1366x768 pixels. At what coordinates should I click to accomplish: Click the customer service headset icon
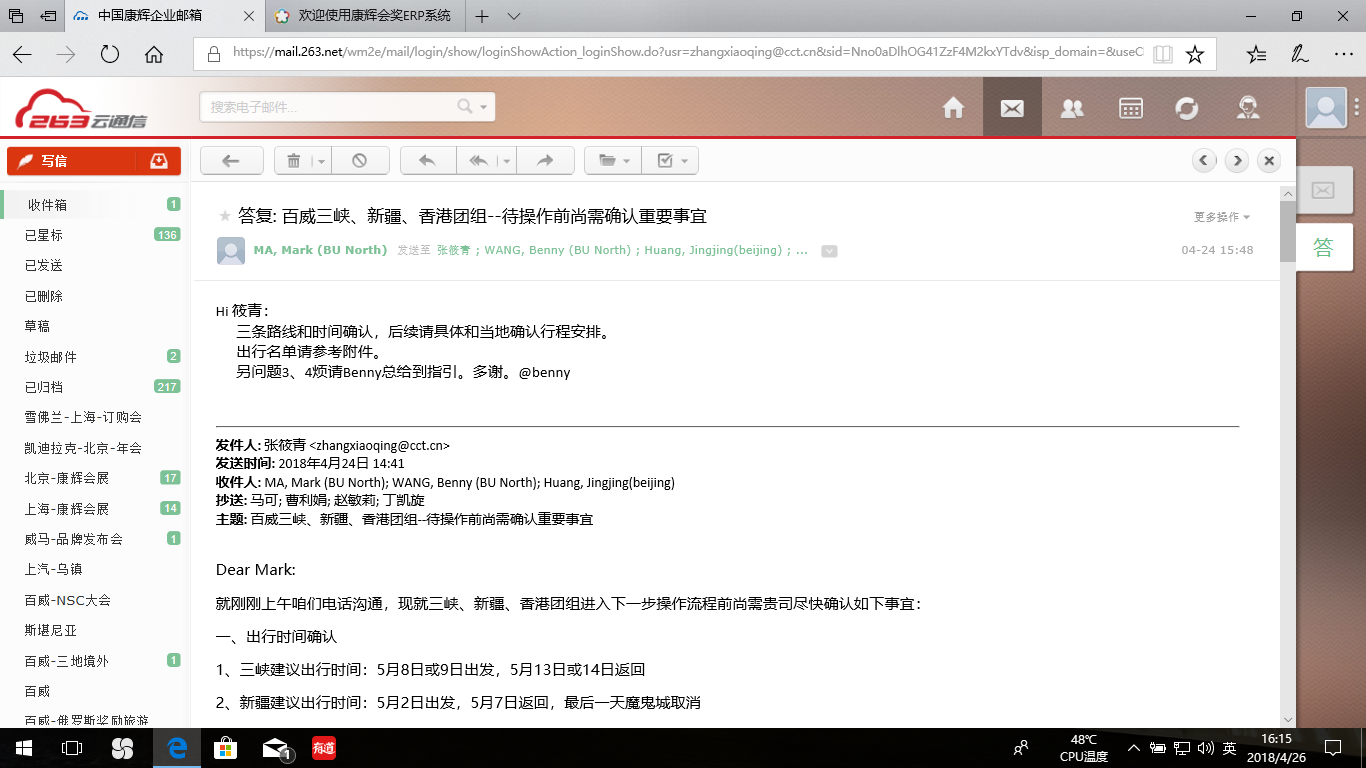1247,108
